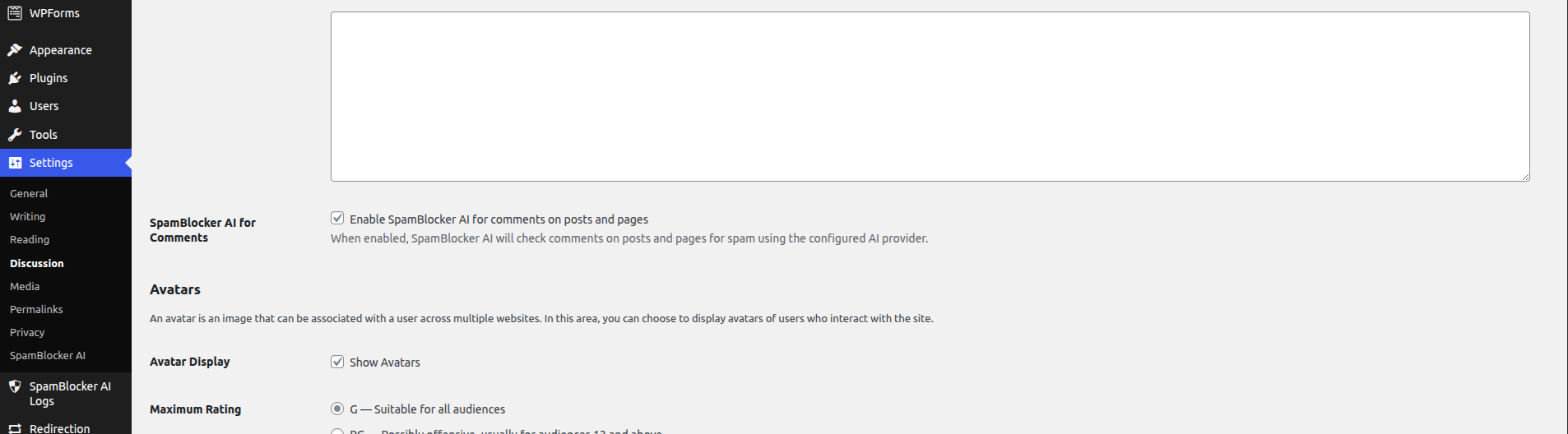Screen dimensions: 1568x434
Task: Click the SpamBlocker AI Logs shield icon
Action: (x=15, y=386)
